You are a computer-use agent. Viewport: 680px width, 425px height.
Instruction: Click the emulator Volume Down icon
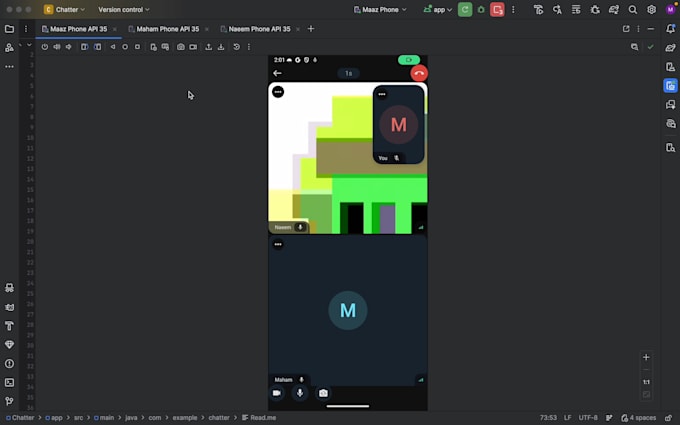click(x=69, y=47)
